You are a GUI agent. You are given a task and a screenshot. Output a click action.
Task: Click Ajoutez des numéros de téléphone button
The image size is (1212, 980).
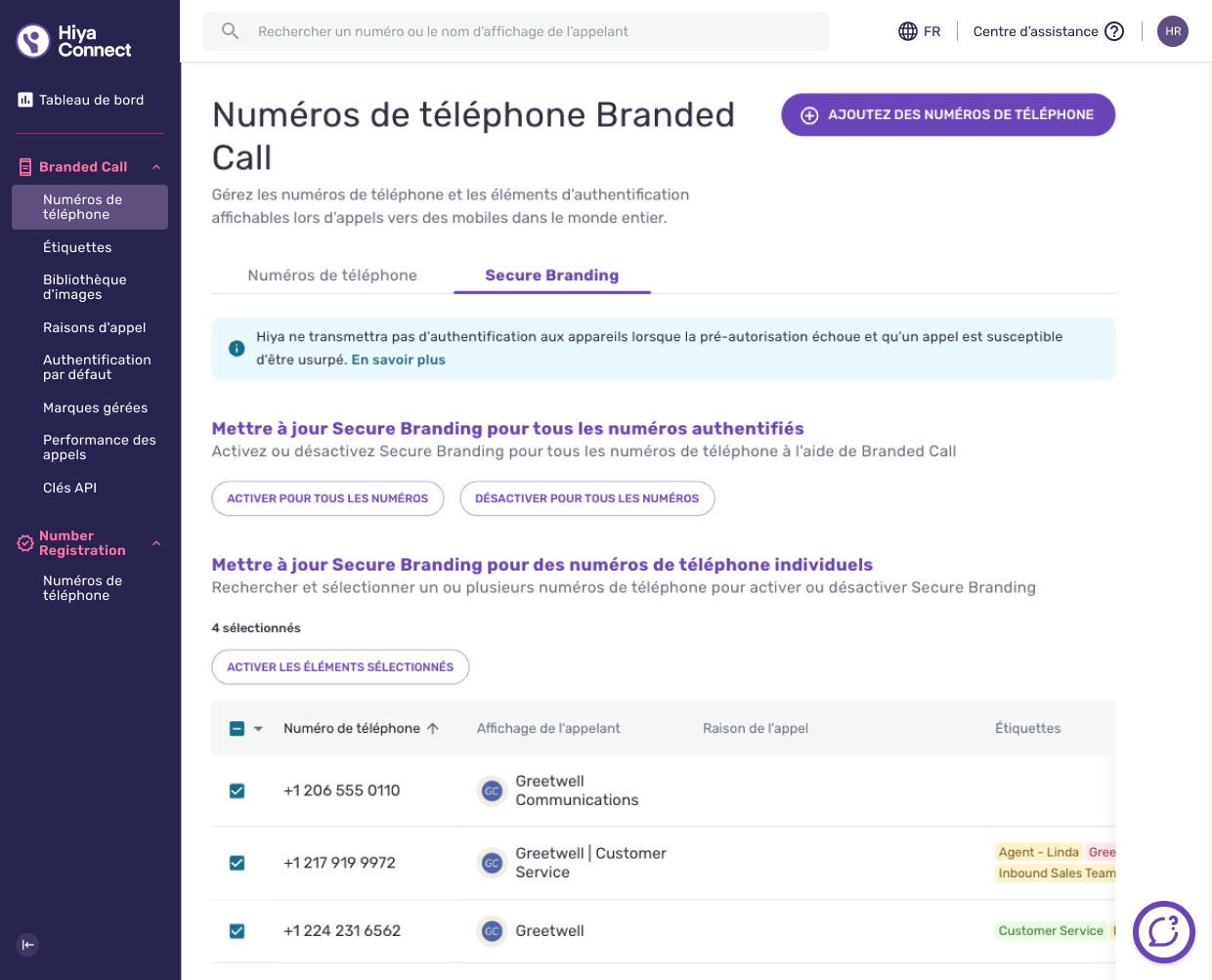click(x=948, y=114)
